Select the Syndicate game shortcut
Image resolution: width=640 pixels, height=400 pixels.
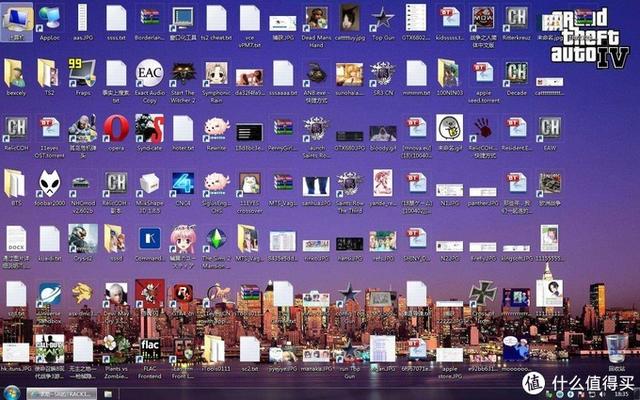[149, 128]
